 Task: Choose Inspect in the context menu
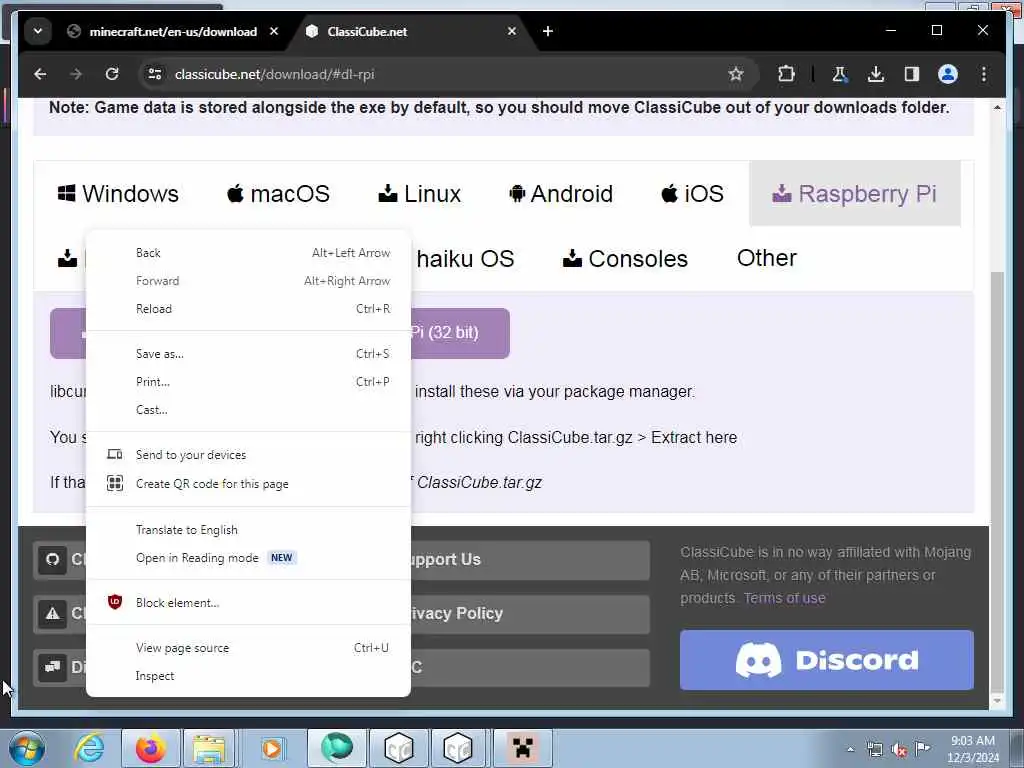tap(248, 676)
